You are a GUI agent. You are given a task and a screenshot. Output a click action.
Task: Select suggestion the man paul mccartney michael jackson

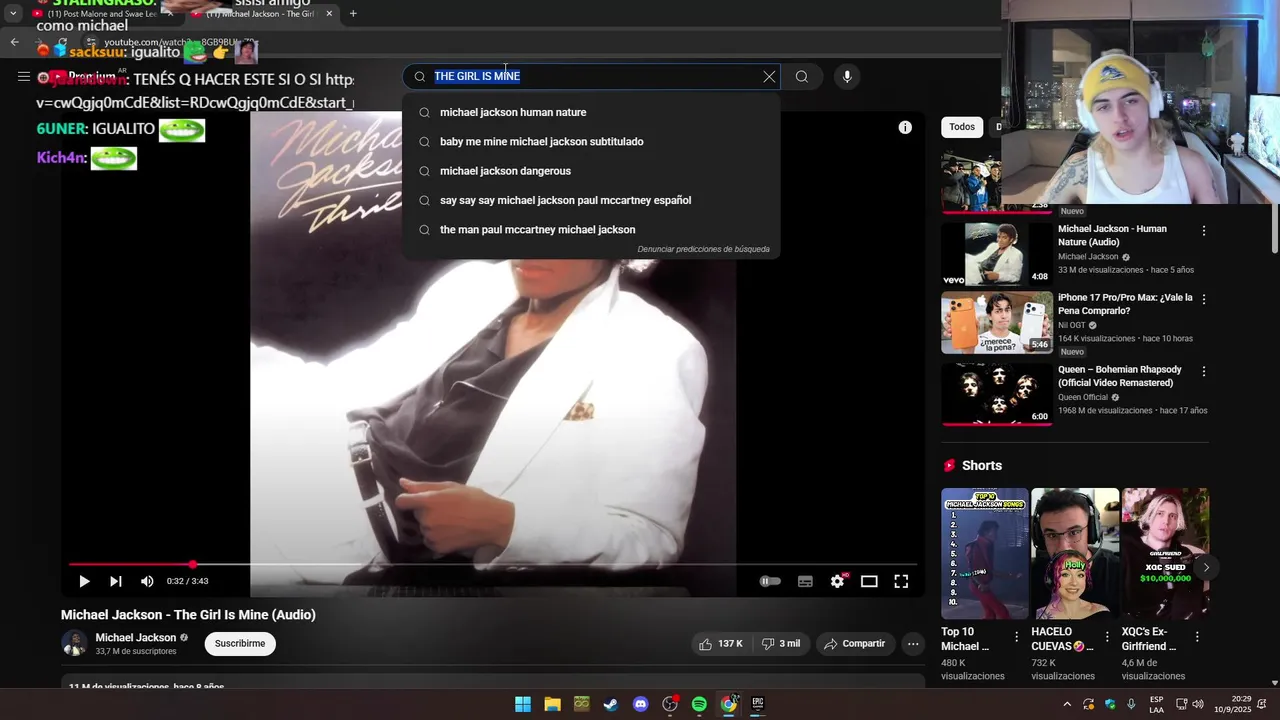[x=591, y=229]
